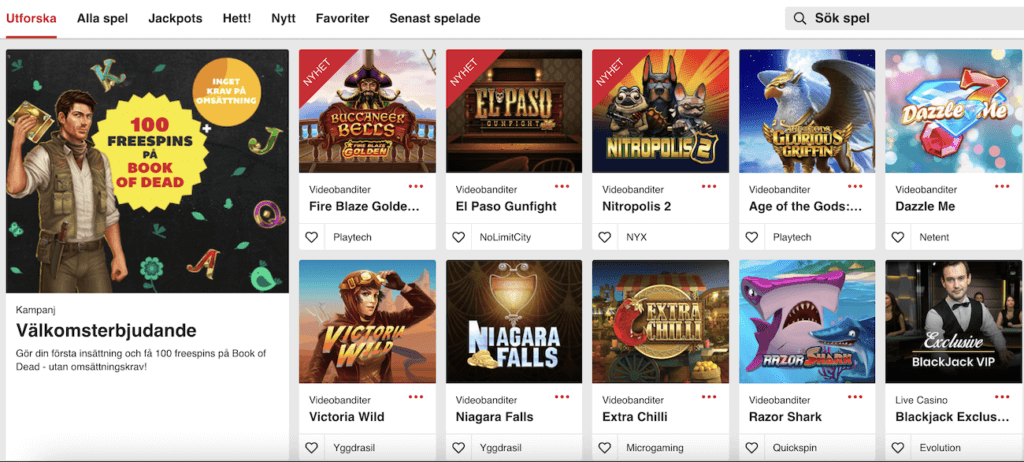Screen dimensions: 1024x462
Task: Open more options on Victoria Wild card
Action: click(x=416, y=397)
